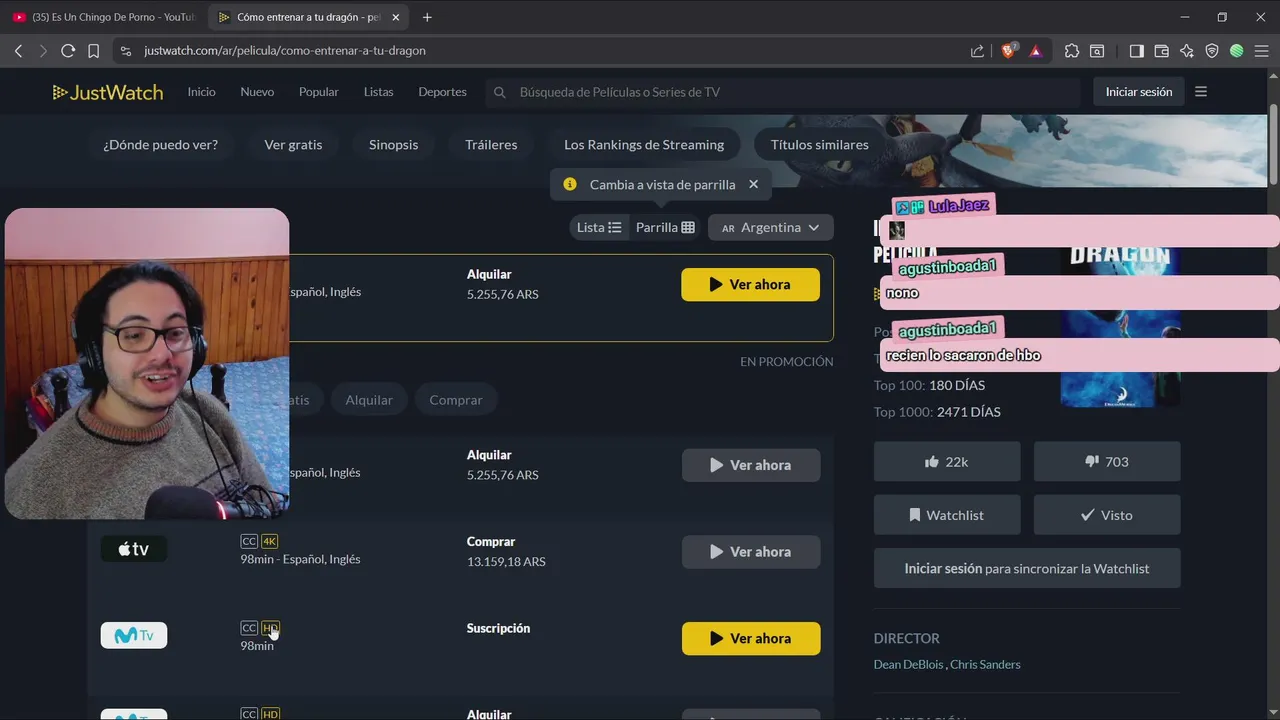Image resolution: width=1280 pixels, height=720 pixels.
Task: Click the share icon in the address bar
Action: pos(977,51)
